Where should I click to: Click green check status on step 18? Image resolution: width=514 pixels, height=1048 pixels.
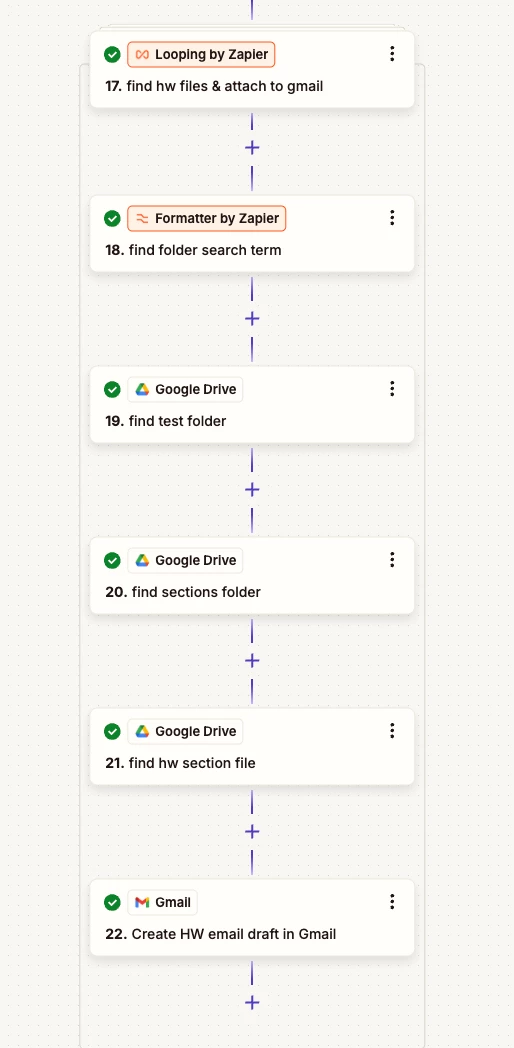(x=112, y=219)
